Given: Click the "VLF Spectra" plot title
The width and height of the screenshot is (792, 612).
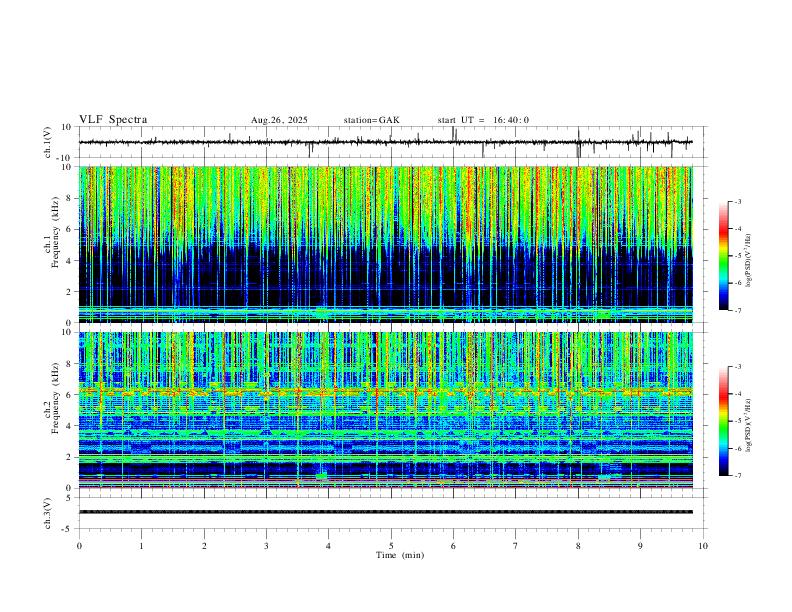Looking at the screenshot, I should pos(113,120).
